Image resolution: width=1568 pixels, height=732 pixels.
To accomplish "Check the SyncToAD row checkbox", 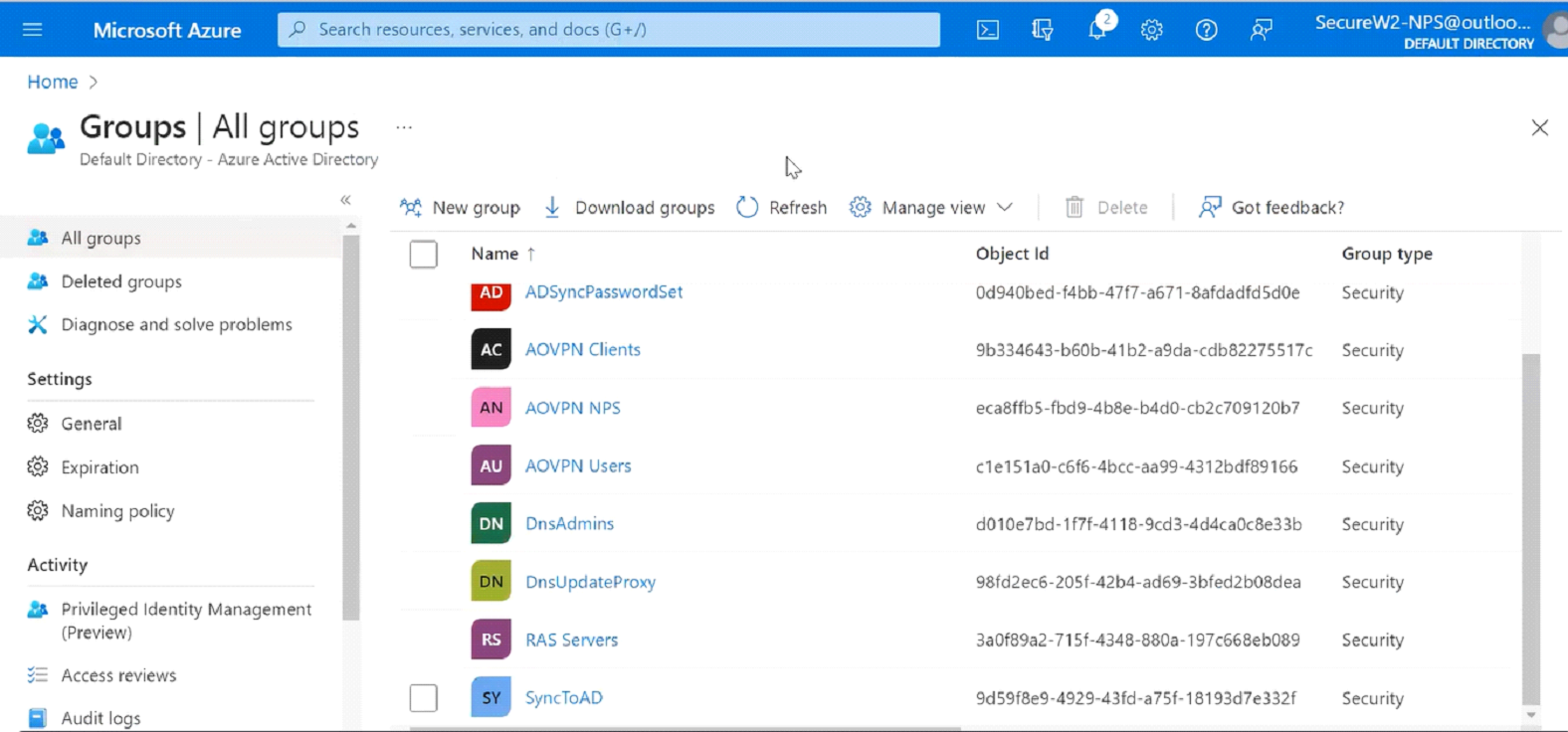I will (x=423, y=697).
